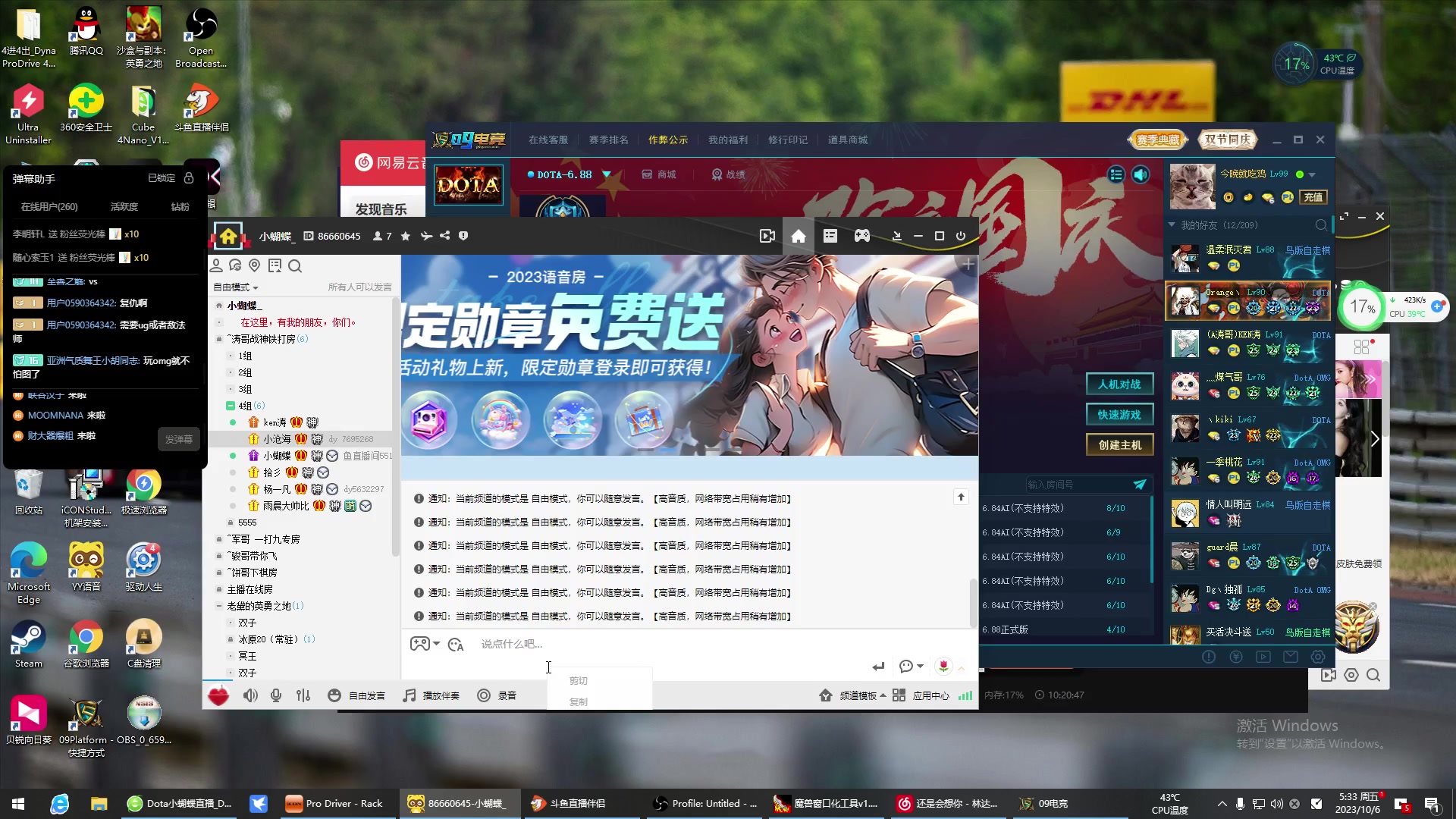Click the location pin icon above channel tree
Viewport: 1456px width, 819px height.
[255, 265]
